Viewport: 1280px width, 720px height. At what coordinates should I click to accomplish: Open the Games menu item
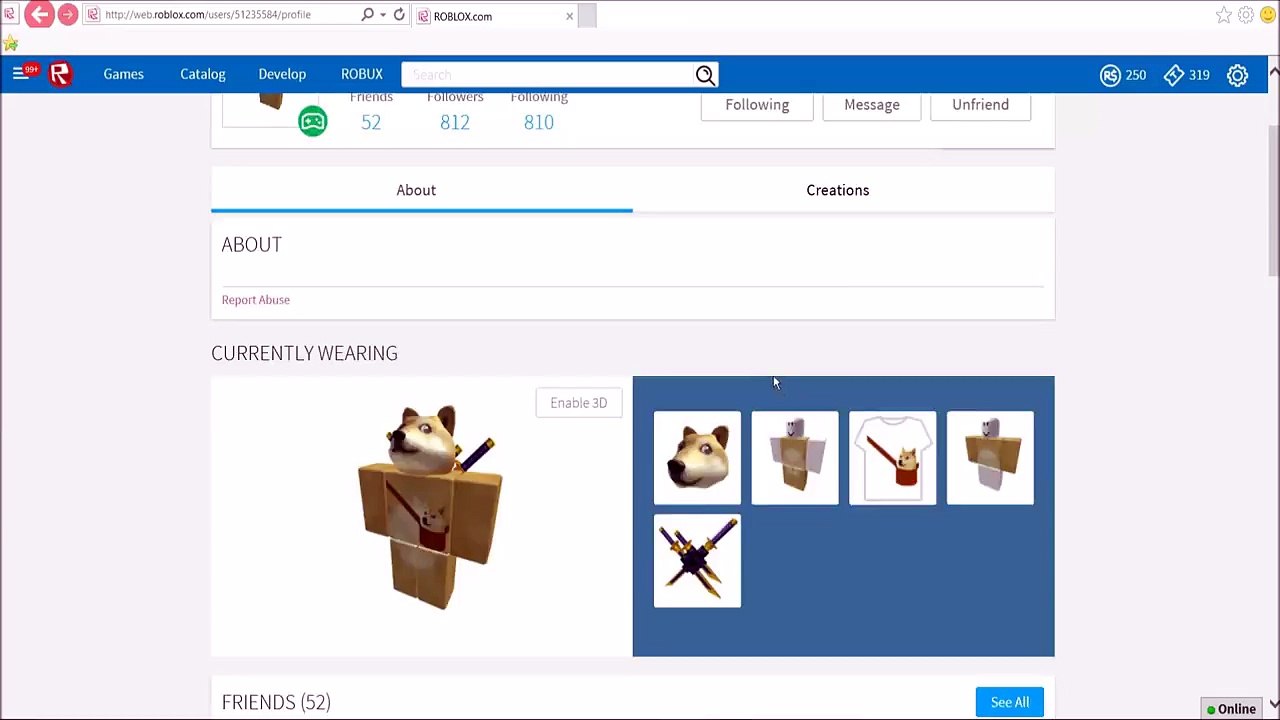point(124,74)
